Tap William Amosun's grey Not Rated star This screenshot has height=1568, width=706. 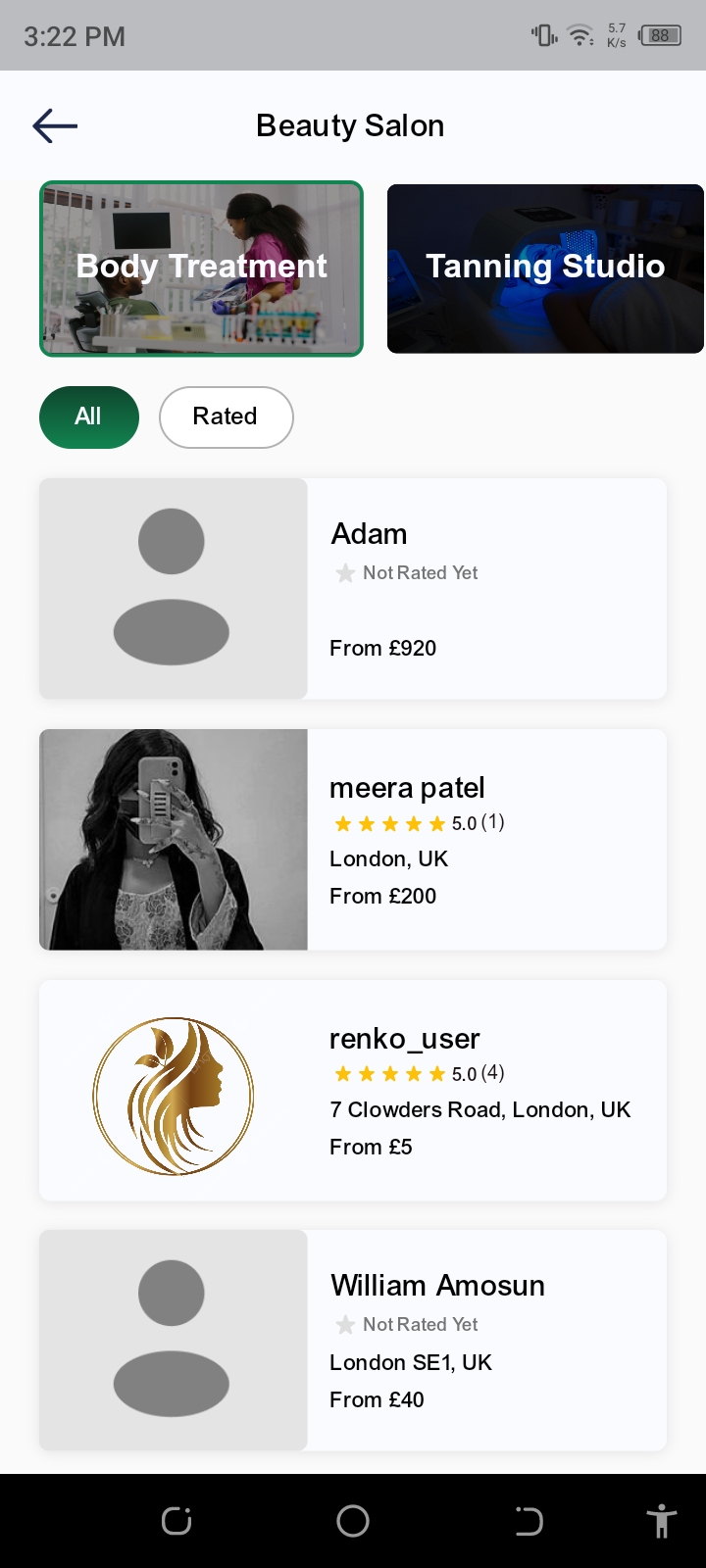tap(345, 1325)
